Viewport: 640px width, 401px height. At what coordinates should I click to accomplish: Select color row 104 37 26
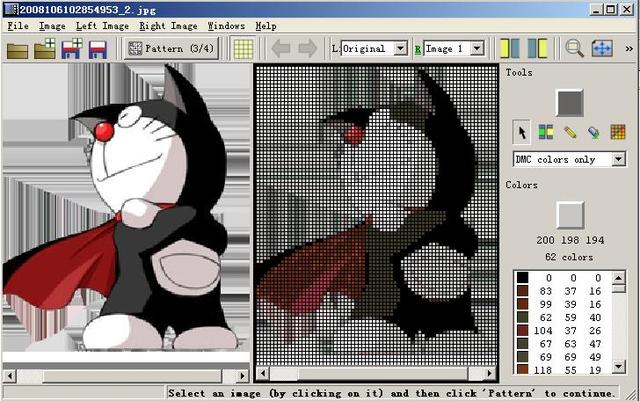tap(562, 330)
